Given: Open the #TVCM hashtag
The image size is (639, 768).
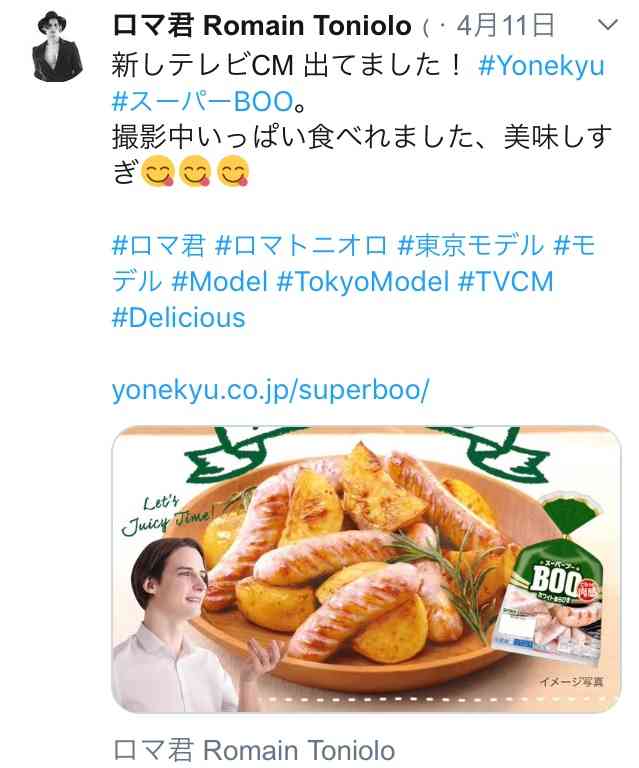Looking at the screenshot, I should click(x=506, y=281).
